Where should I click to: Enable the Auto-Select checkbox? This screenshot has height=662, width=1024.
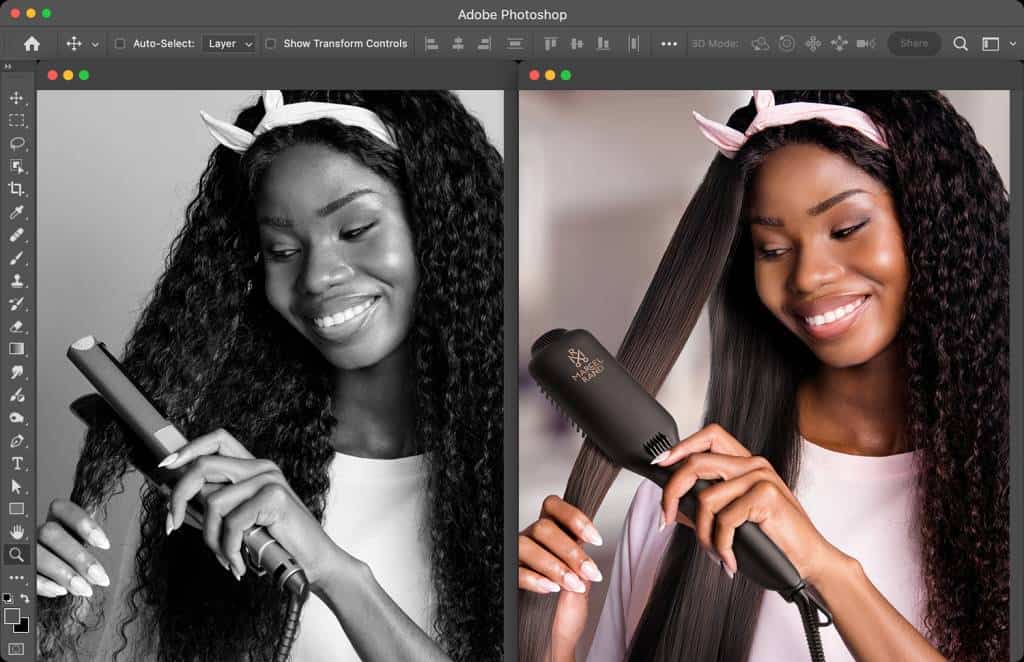[120, 44]
